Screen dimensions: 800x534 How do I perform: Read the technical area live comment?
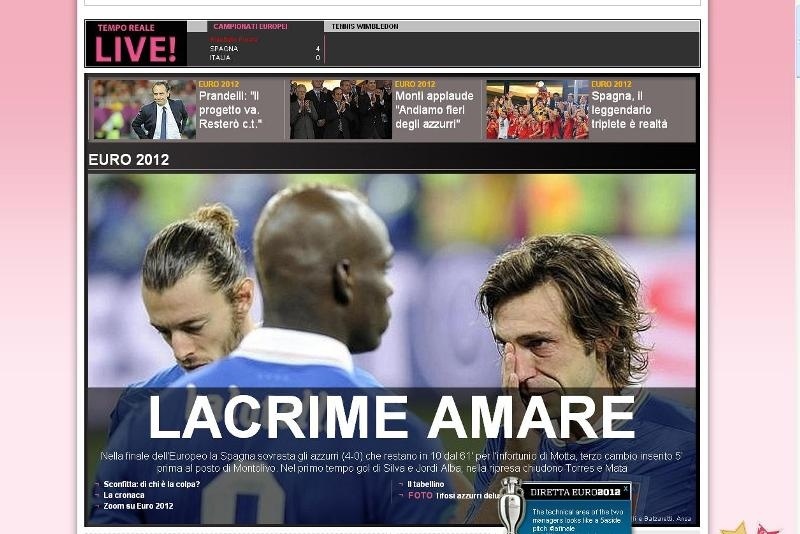coord(577,520)
